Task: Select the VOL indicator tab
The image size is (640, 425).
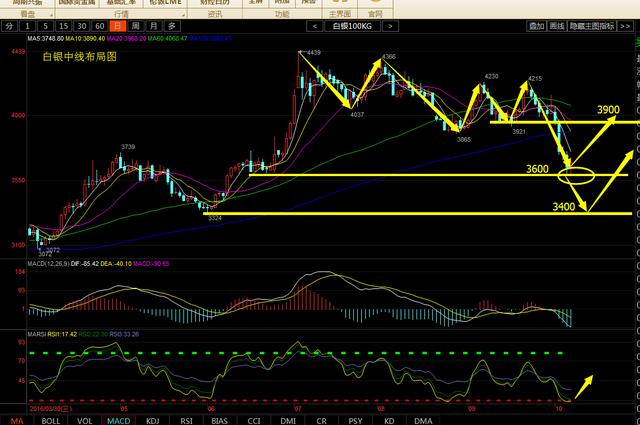Action: pos(84,421)
